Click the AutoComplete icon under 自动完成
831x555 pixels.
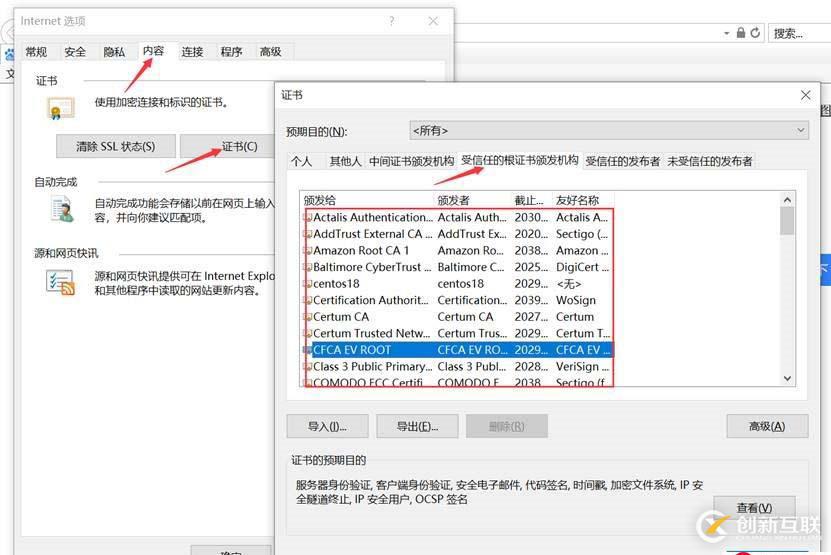pos(62,209)
